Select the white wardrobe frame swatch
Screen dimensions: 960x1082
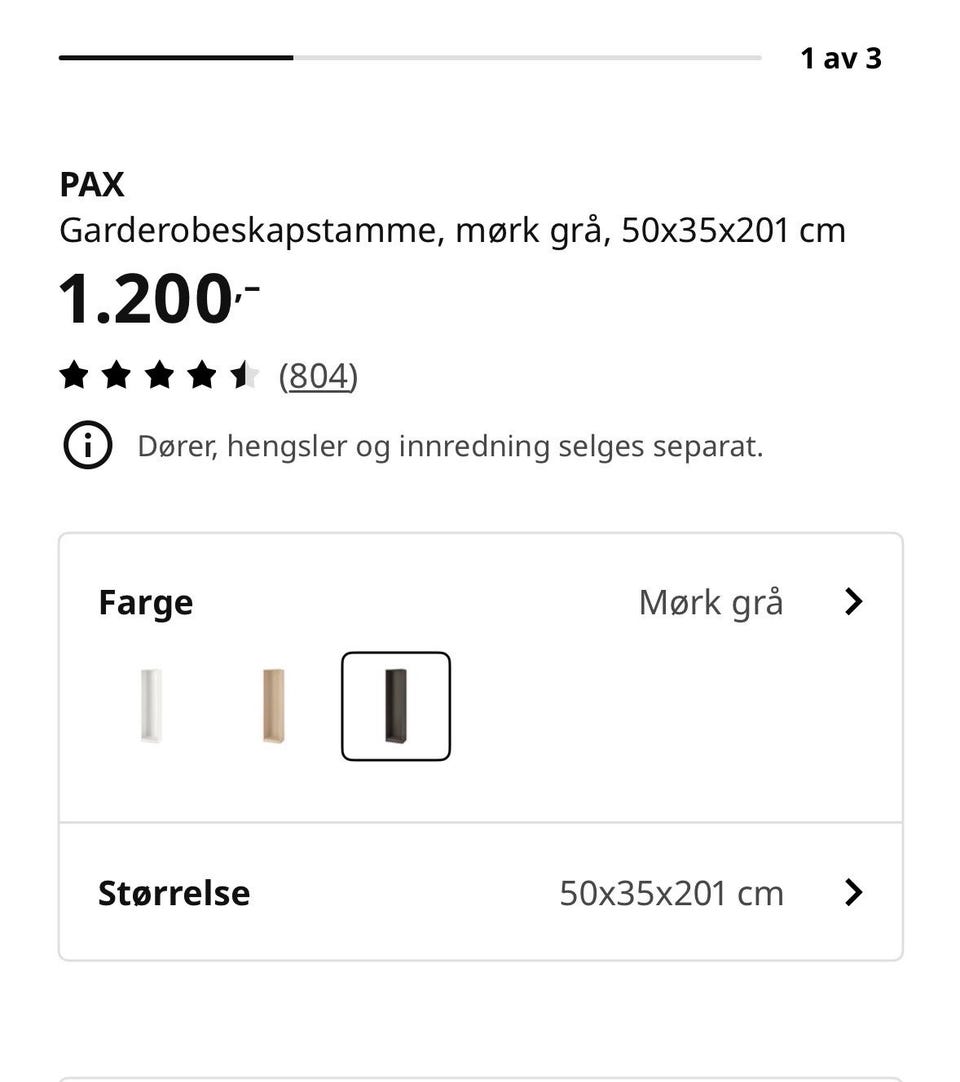(x=151, y=706)
